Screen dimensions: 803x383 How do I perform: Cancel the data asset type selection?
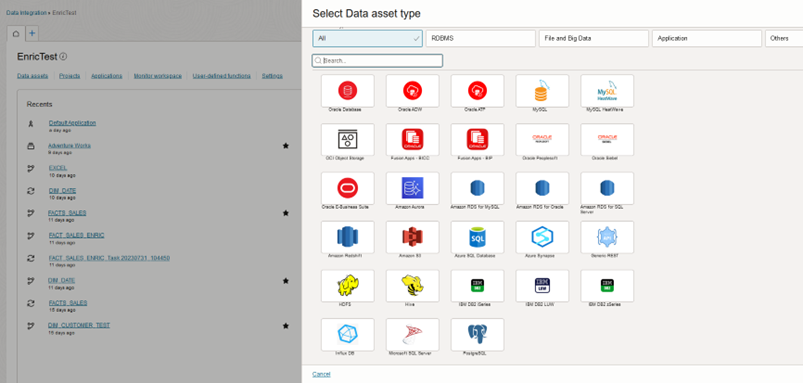point(321,374)
